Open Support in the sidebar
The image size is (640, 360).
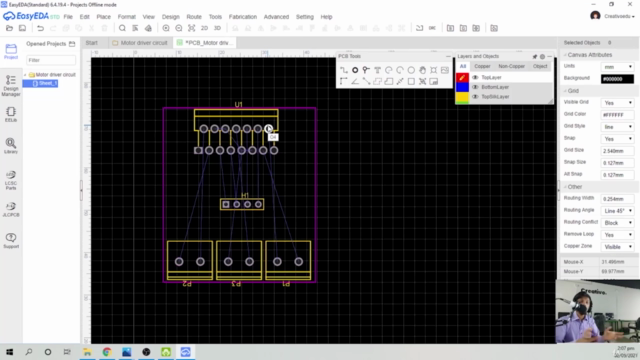pyautogui.click(x=11, y=240)
